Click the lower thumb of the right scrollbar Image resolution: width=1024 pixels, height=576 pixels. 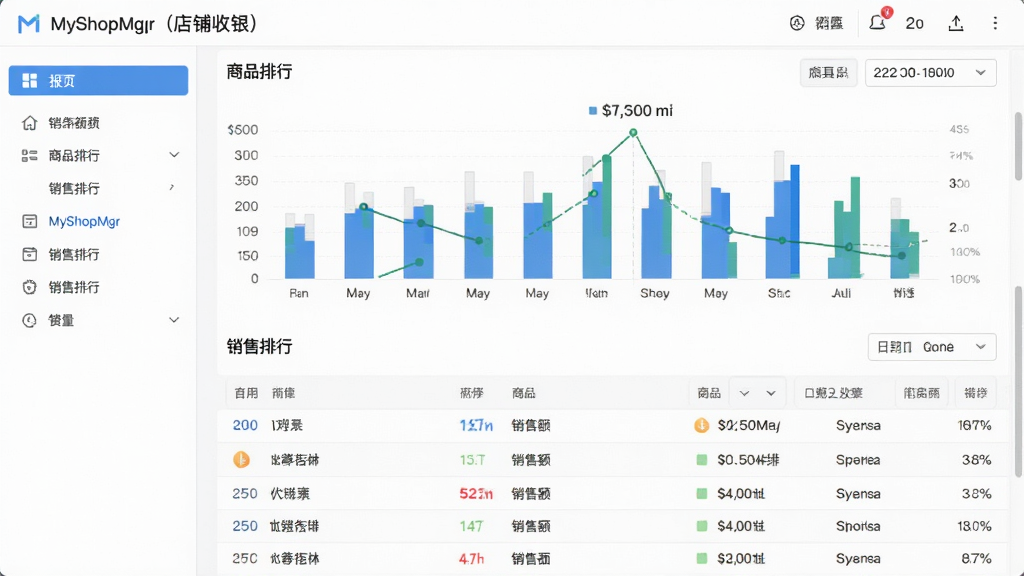(x=1018, y=381)
